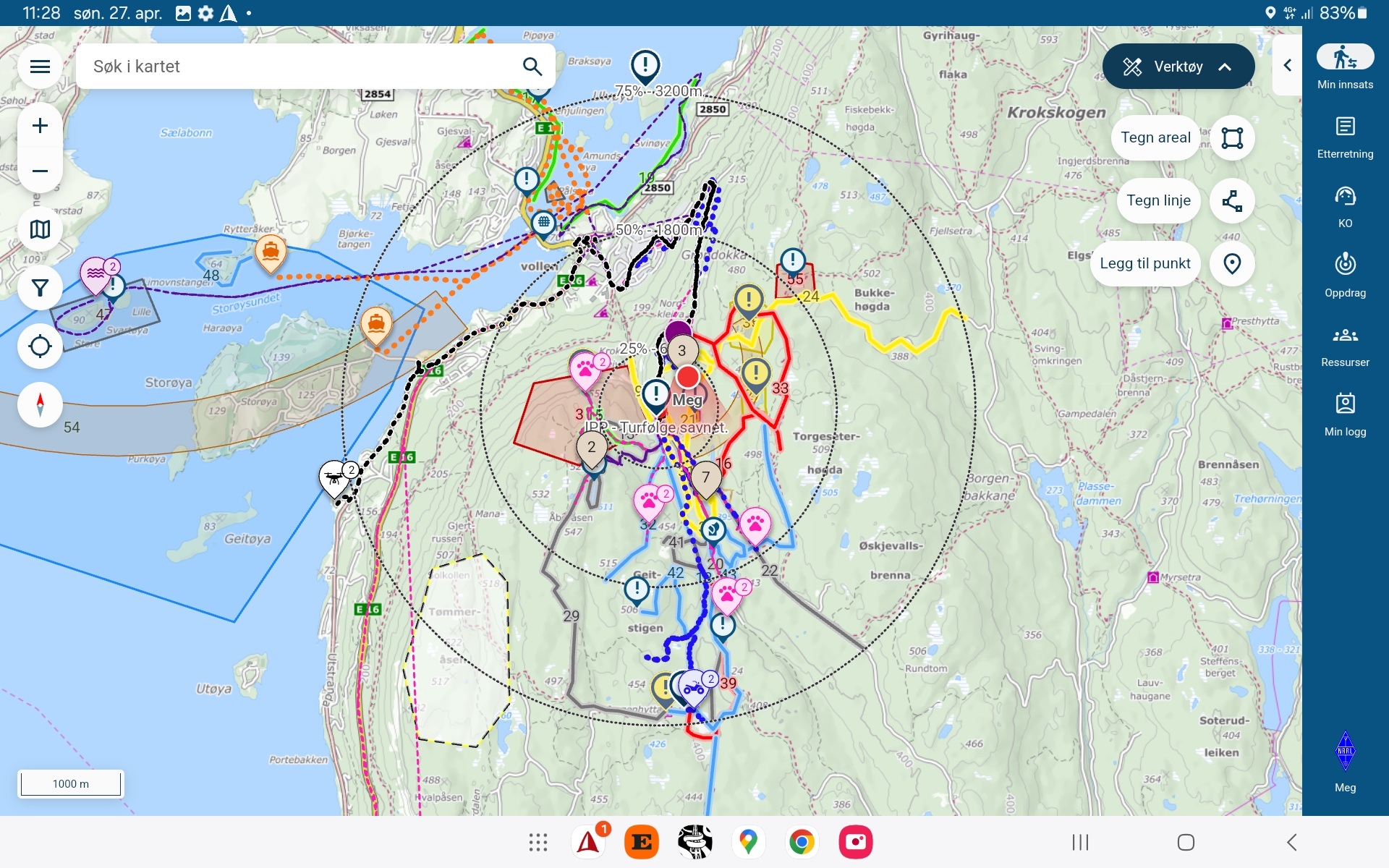Image resolution: width=1389 pixels, height=868 pixels.
Task: Open the Oppdrag tab
Action: [1345, 275]
